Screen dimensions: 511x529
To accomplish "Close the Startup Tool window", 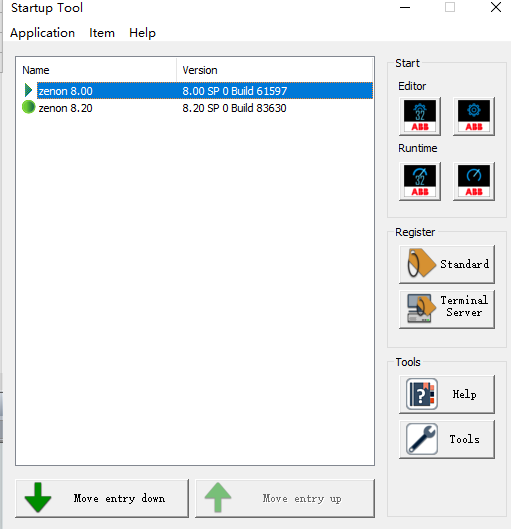I will [x=496, y=7].
